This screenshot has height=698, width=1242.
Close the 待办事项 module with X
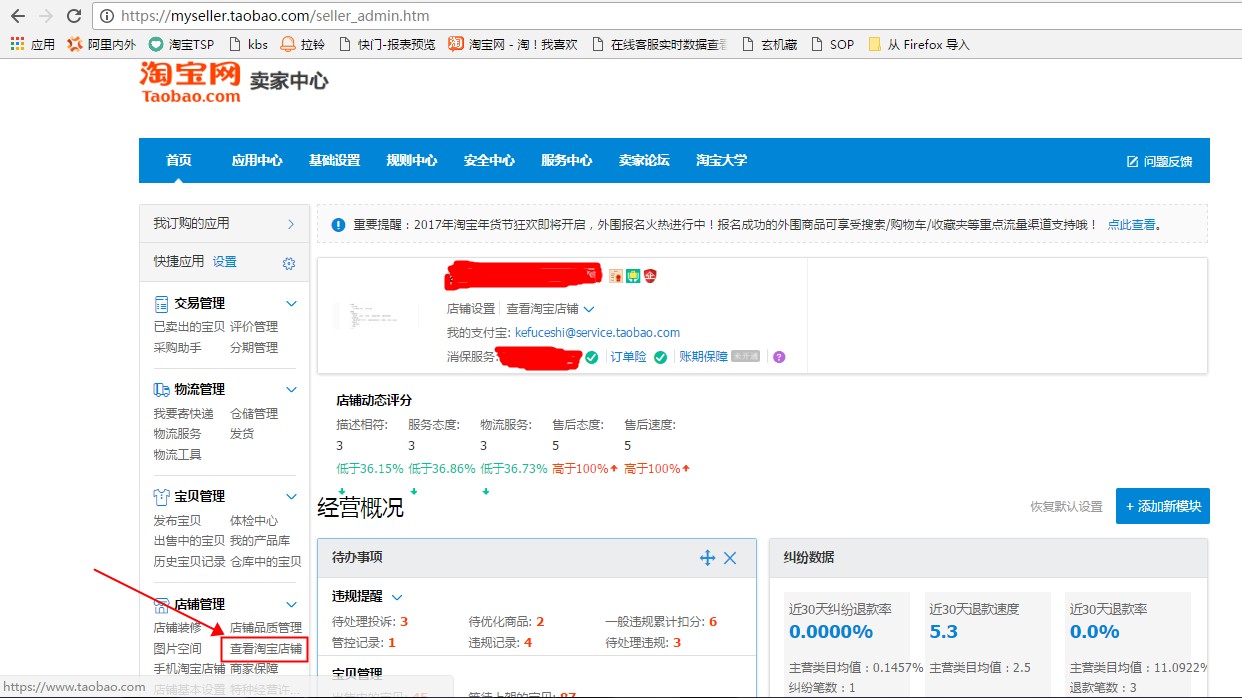coord(730,558)
